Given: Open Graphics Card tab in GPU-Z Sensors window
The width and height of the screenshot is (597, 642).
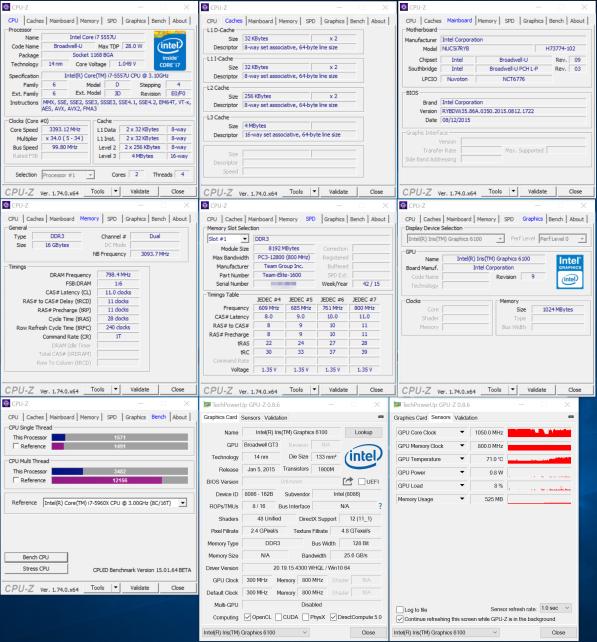Looking at the screenshot, I should pos(410,418).
